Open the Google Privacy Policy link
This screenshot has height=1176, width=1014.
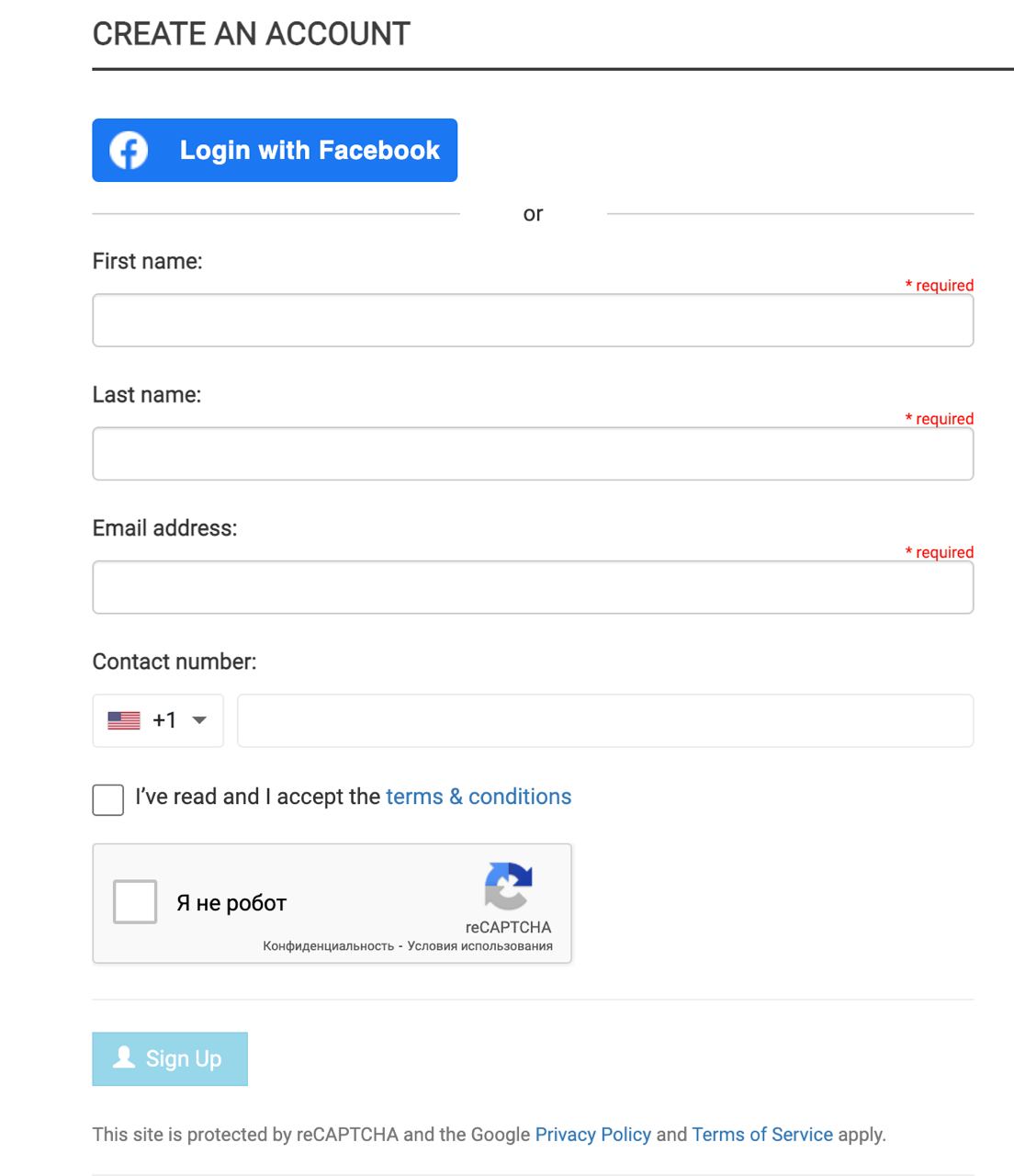point(592,1134)
